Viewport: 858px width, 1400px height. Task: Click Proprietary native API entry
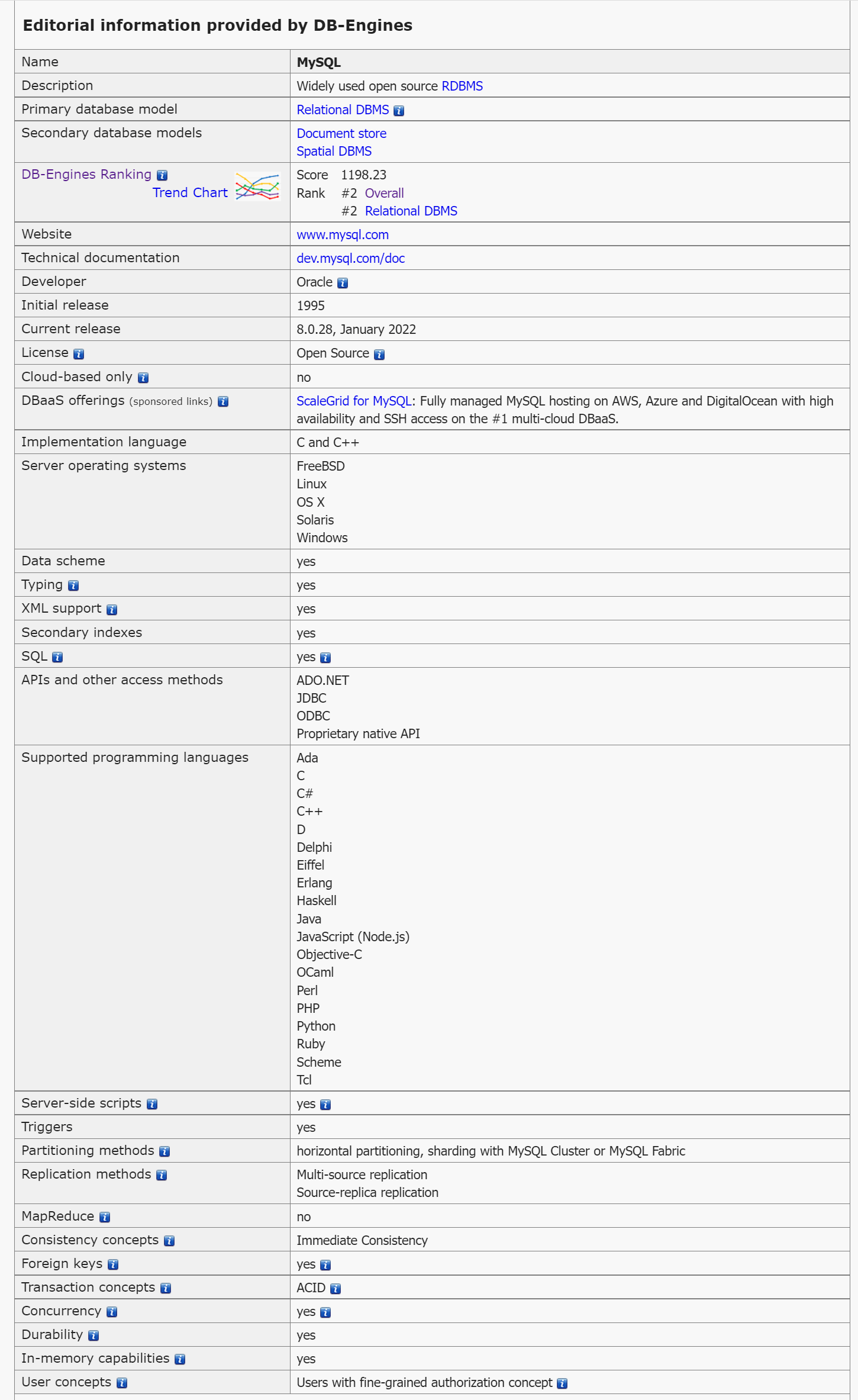coord(358,733)
